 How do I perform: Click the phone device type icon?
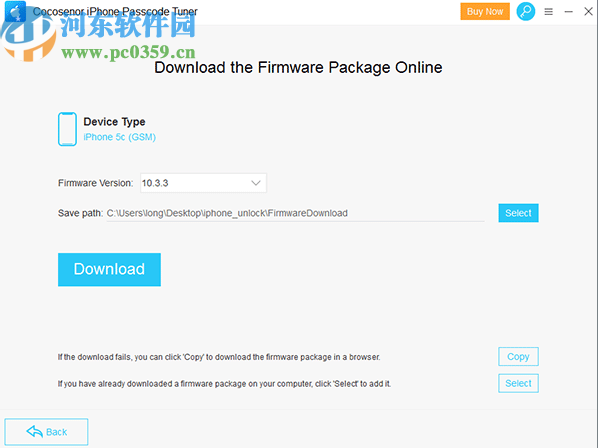click(x=67, y=129)
